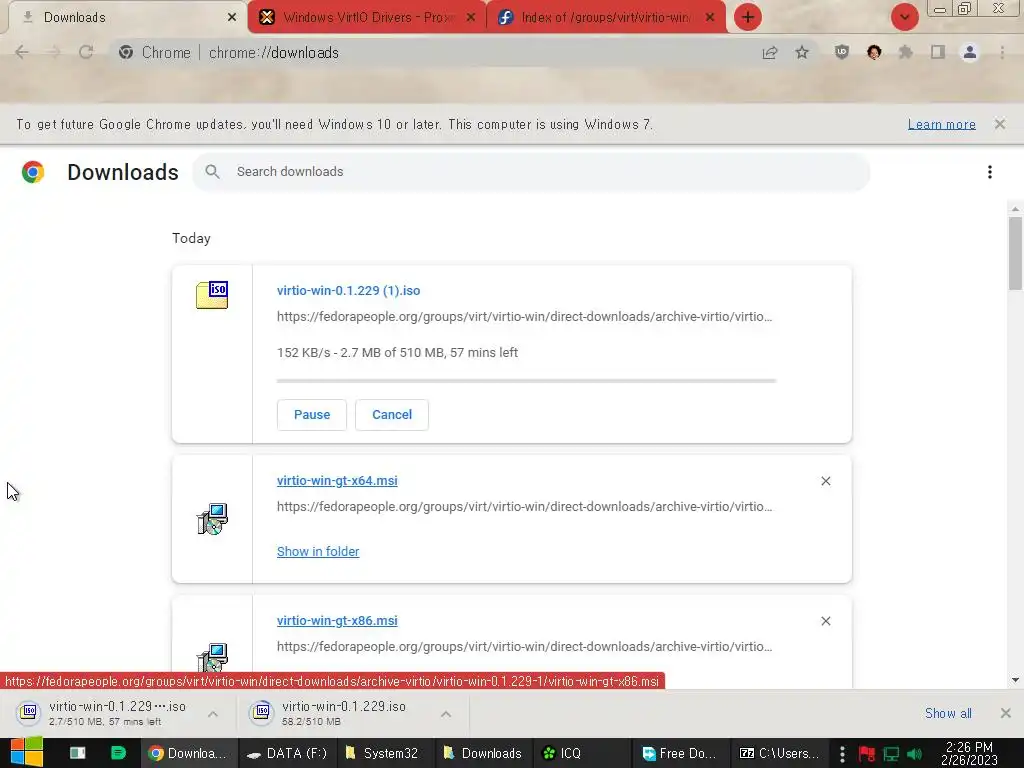Open the avatar extension icon in the toolbar
1024x768 pixels.
874,52
